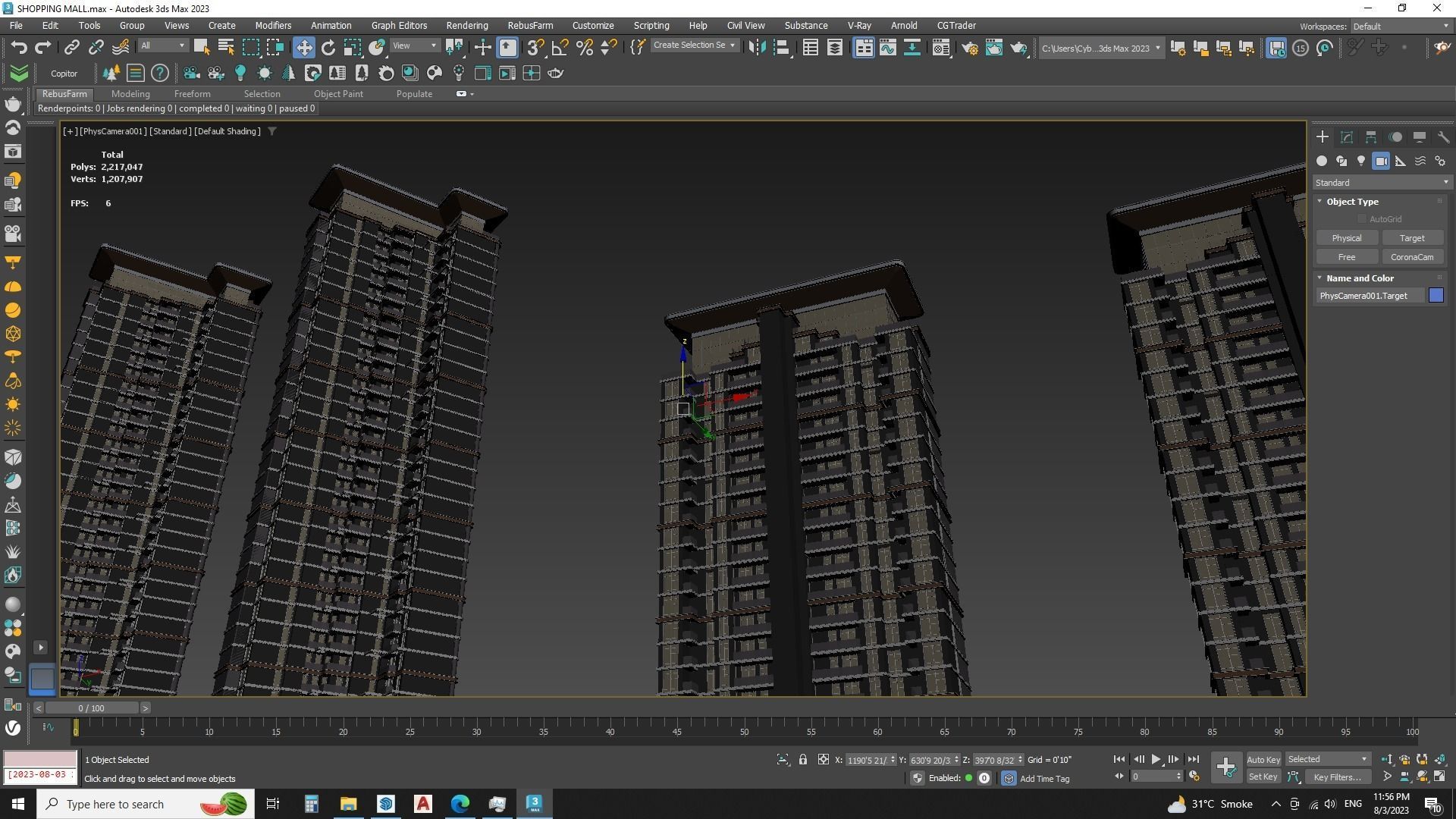
Task: Open the Curve Editor icon
Action: 888,48
